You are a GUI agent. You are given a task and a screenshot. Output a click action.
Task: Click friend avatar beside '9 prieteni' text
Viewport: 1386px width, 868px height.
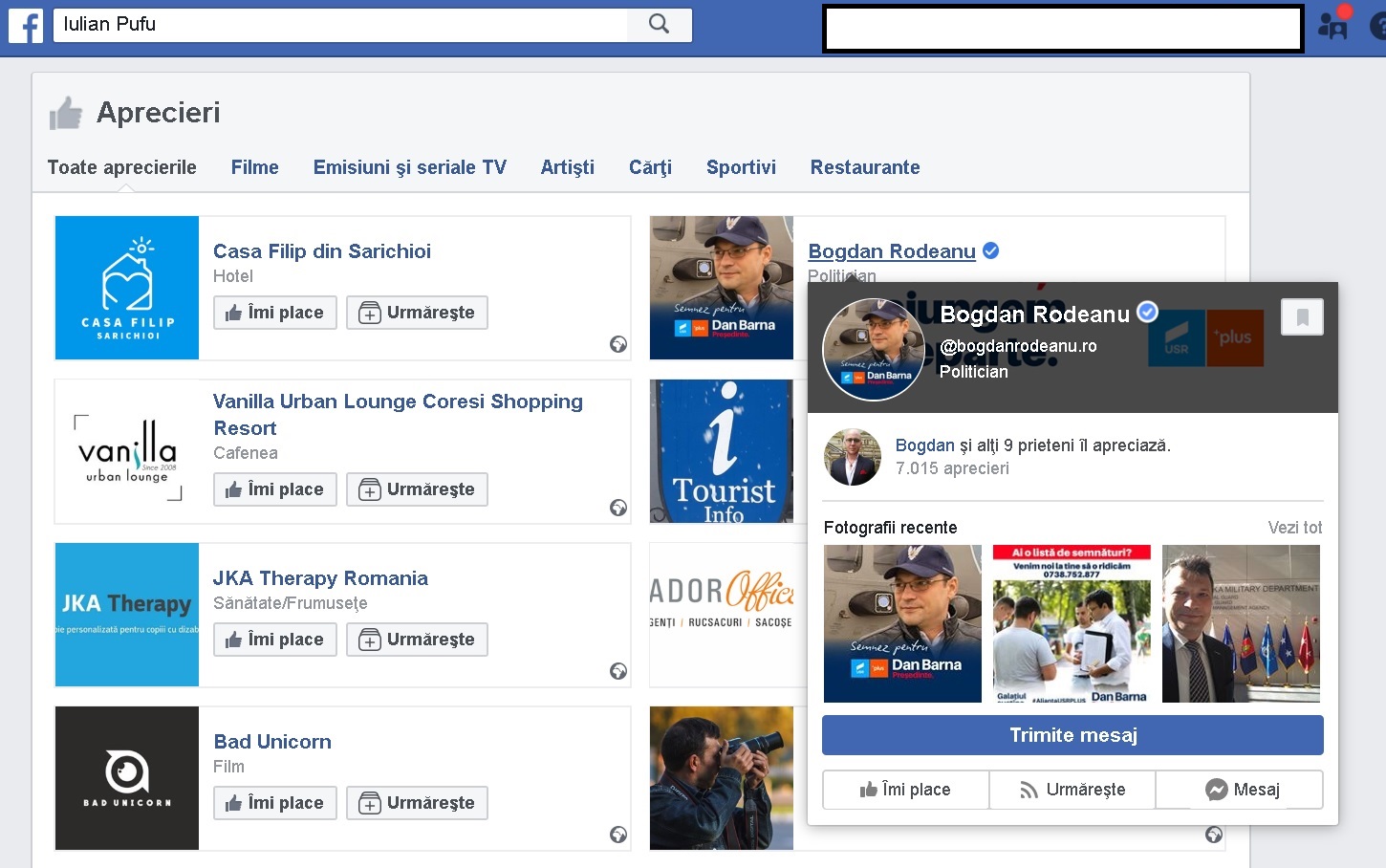(x=853, y=457)
